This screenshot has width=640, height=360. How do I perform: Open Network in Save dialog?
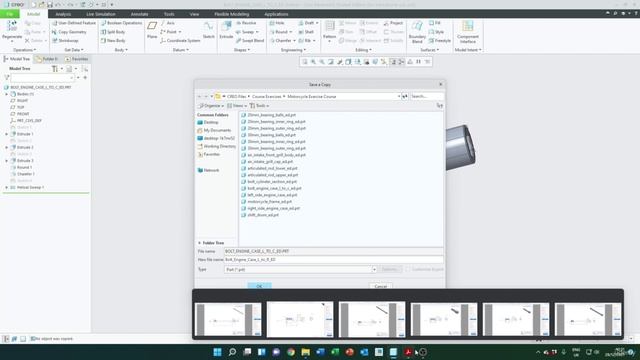[208, 170]
